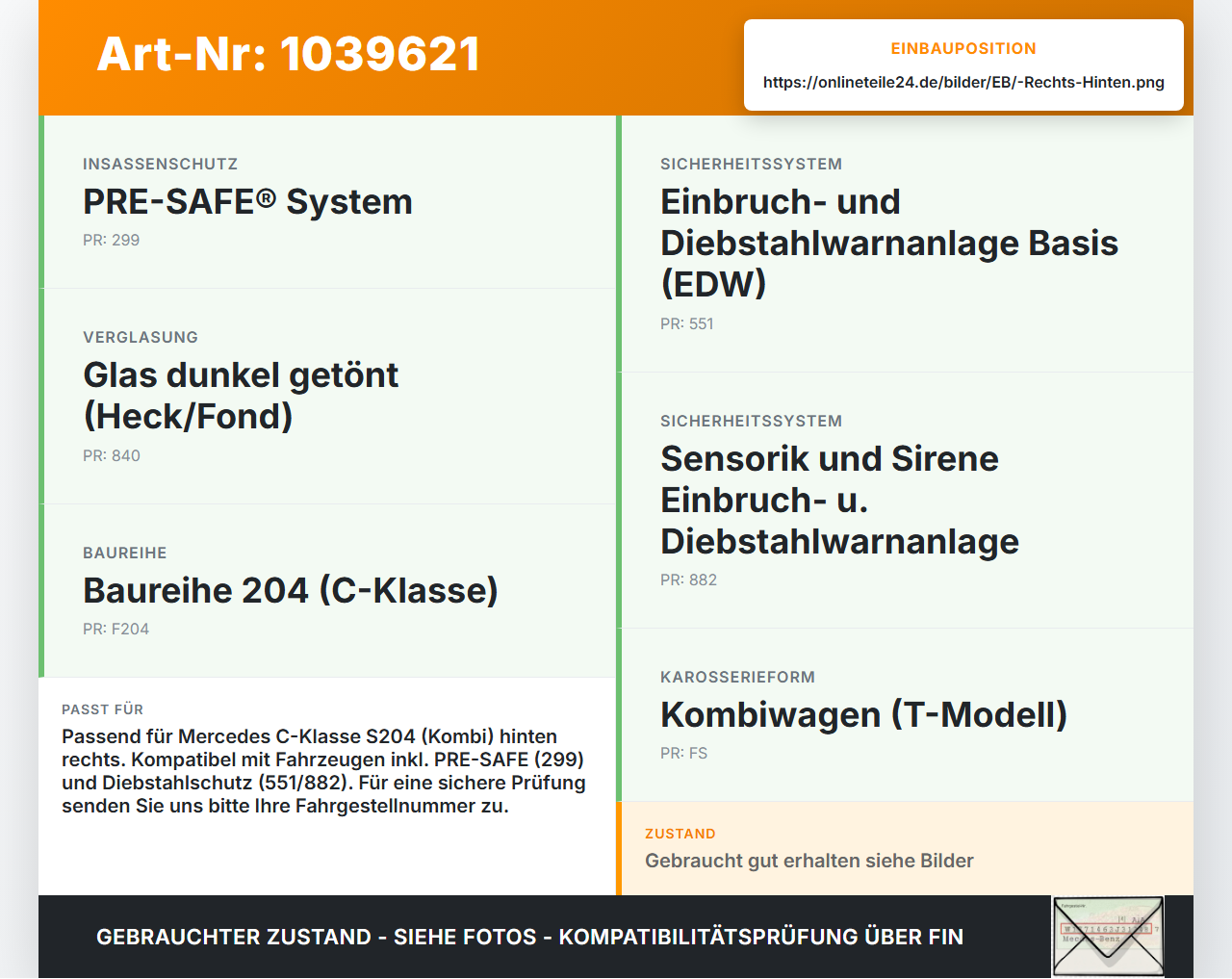Click the KAROSSERIEFORM label
Viewport: 1232px width, 979px height.
737,678
